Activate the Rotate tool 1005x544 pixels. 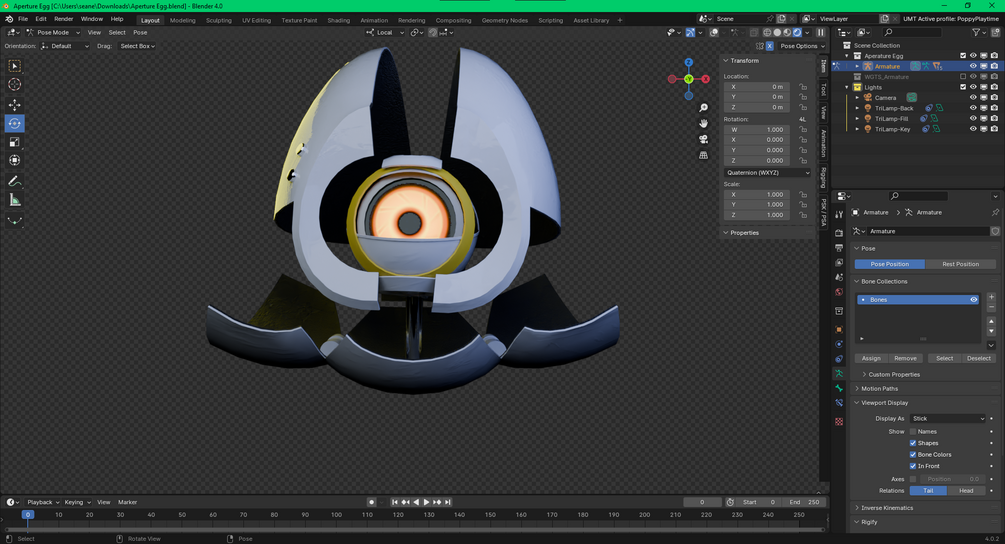14,124
